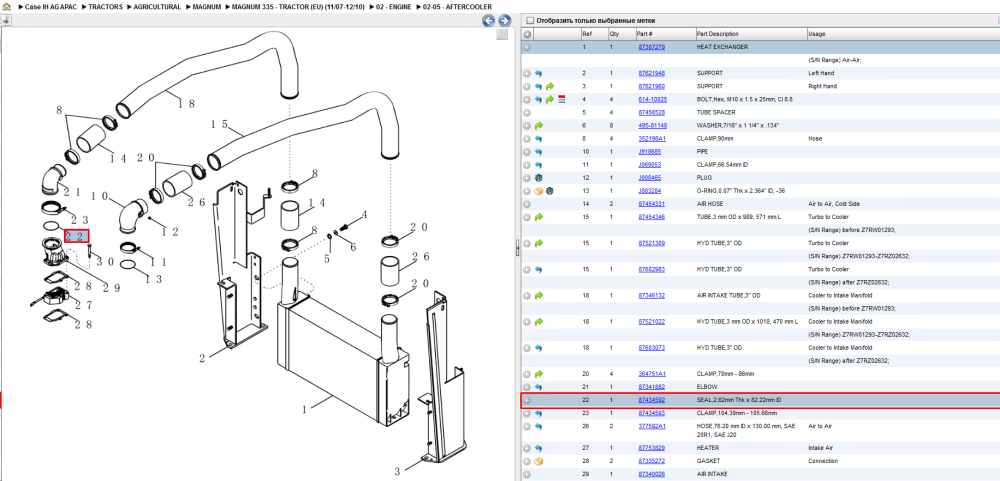Click the green arrow icon in CLAMP,78mm row
Screen dimensions: 1000x481
538,374
